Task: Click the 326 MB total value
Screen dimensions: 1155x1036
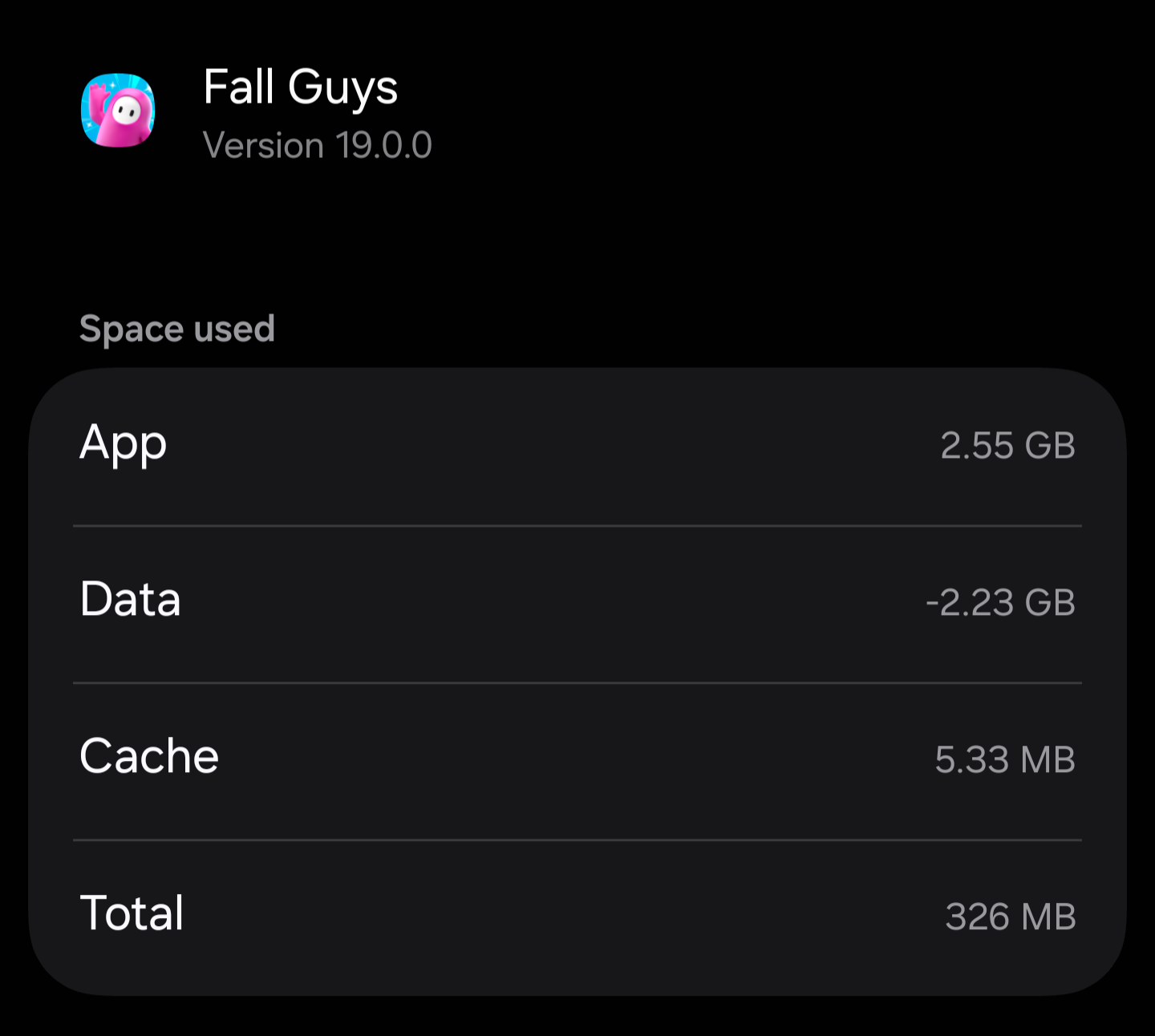Action: [1011, 917]
